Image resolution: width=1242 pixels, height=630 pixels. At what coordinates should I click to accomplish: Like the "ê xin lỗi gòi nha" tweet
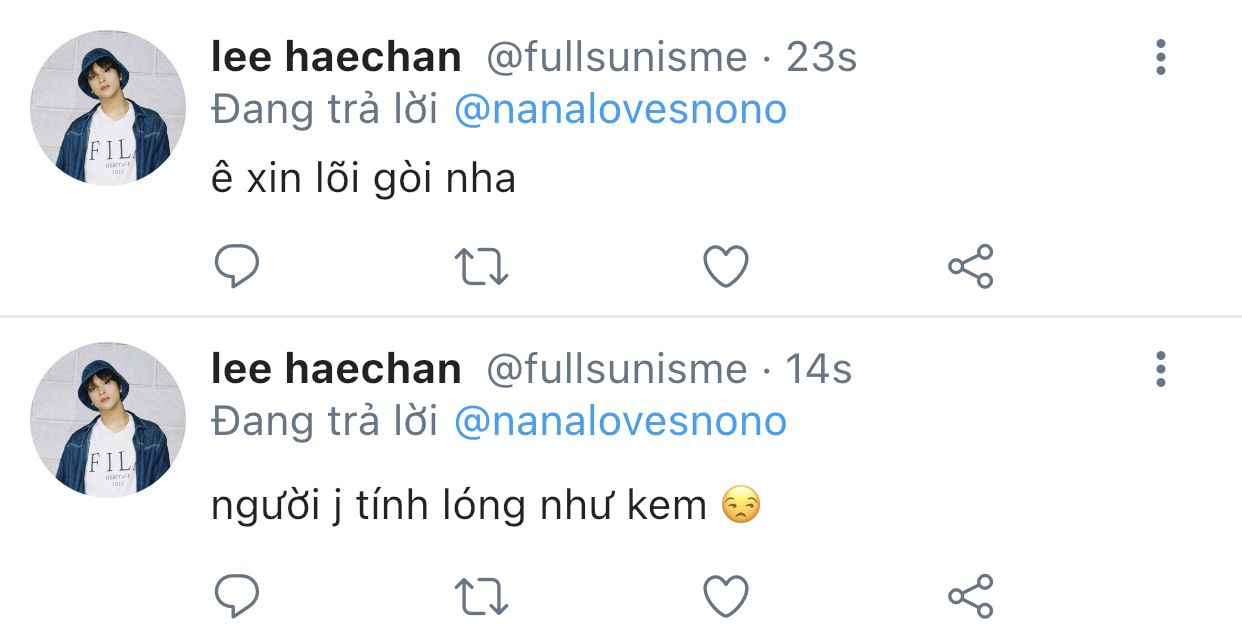pos(725,267)
